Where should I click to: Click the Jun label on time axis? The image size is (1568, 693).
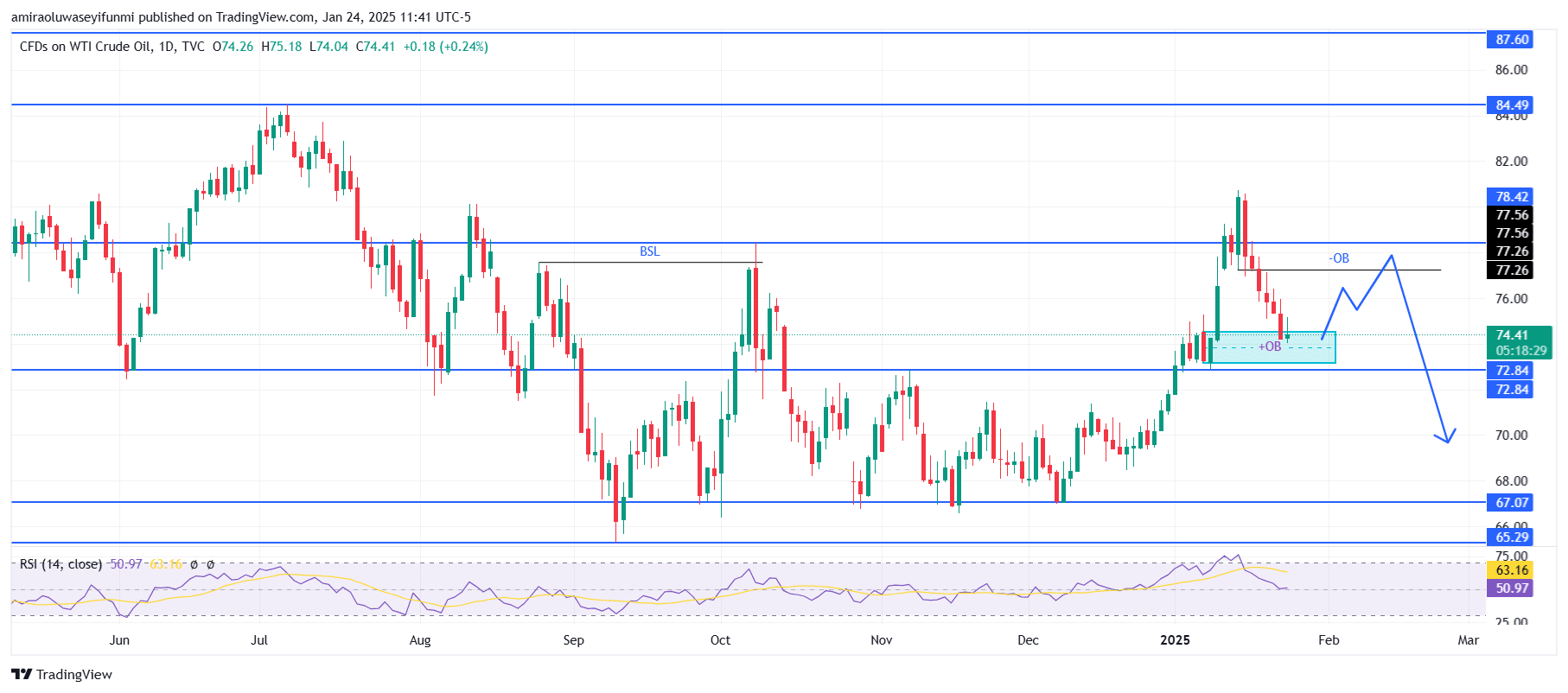pos(119,640)
